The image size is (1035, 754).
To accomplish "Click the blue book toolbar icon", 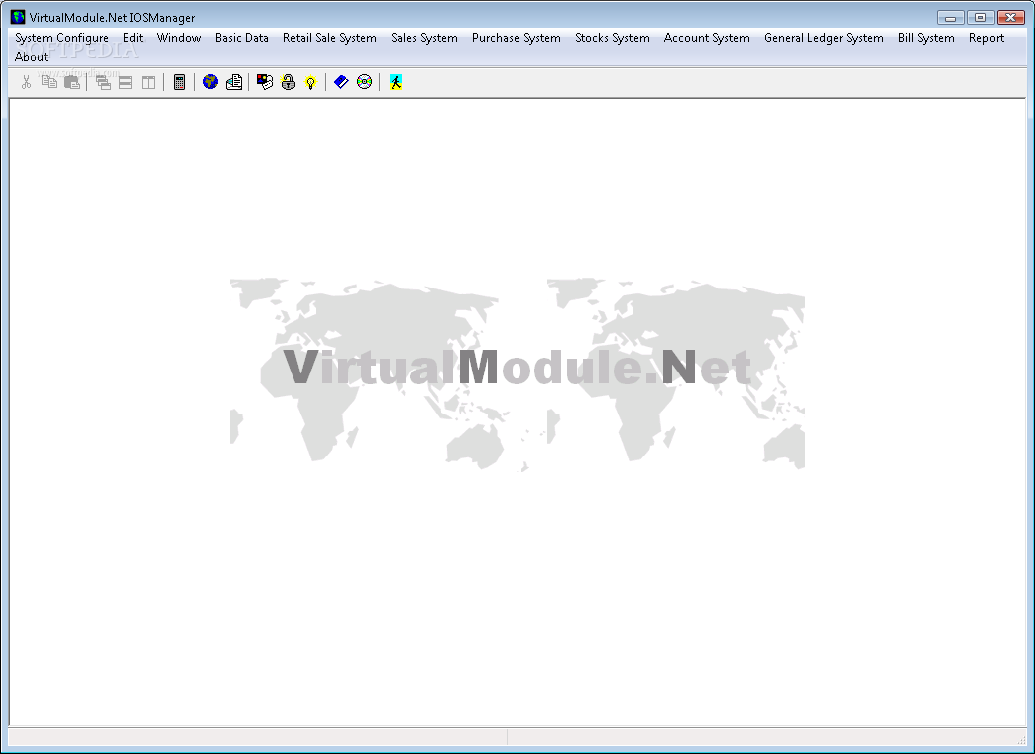I will tap(341, 82).
